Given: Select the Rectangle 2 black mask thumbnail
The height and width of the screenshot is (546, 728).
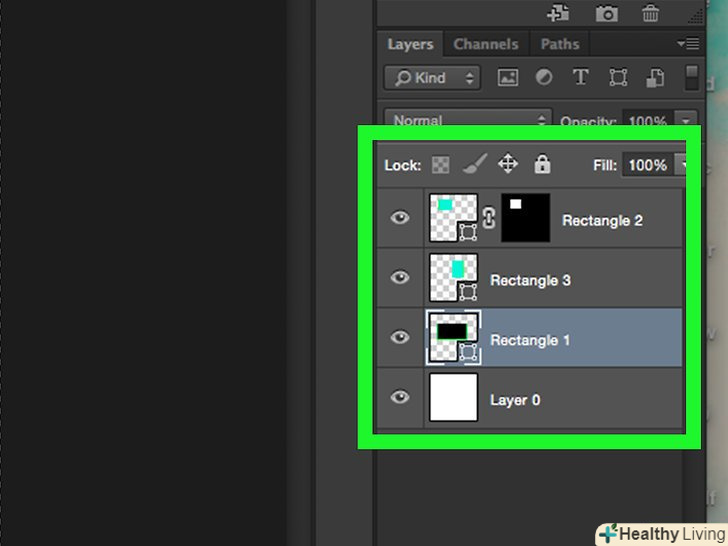Looking at the screenshot, I should 526,218.
